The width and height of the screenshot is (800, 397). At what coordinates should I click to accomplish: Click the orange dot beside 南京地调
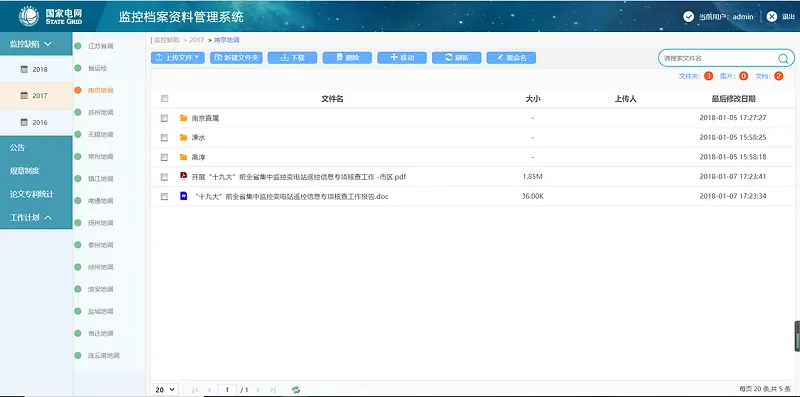click(x=78, y=90)
